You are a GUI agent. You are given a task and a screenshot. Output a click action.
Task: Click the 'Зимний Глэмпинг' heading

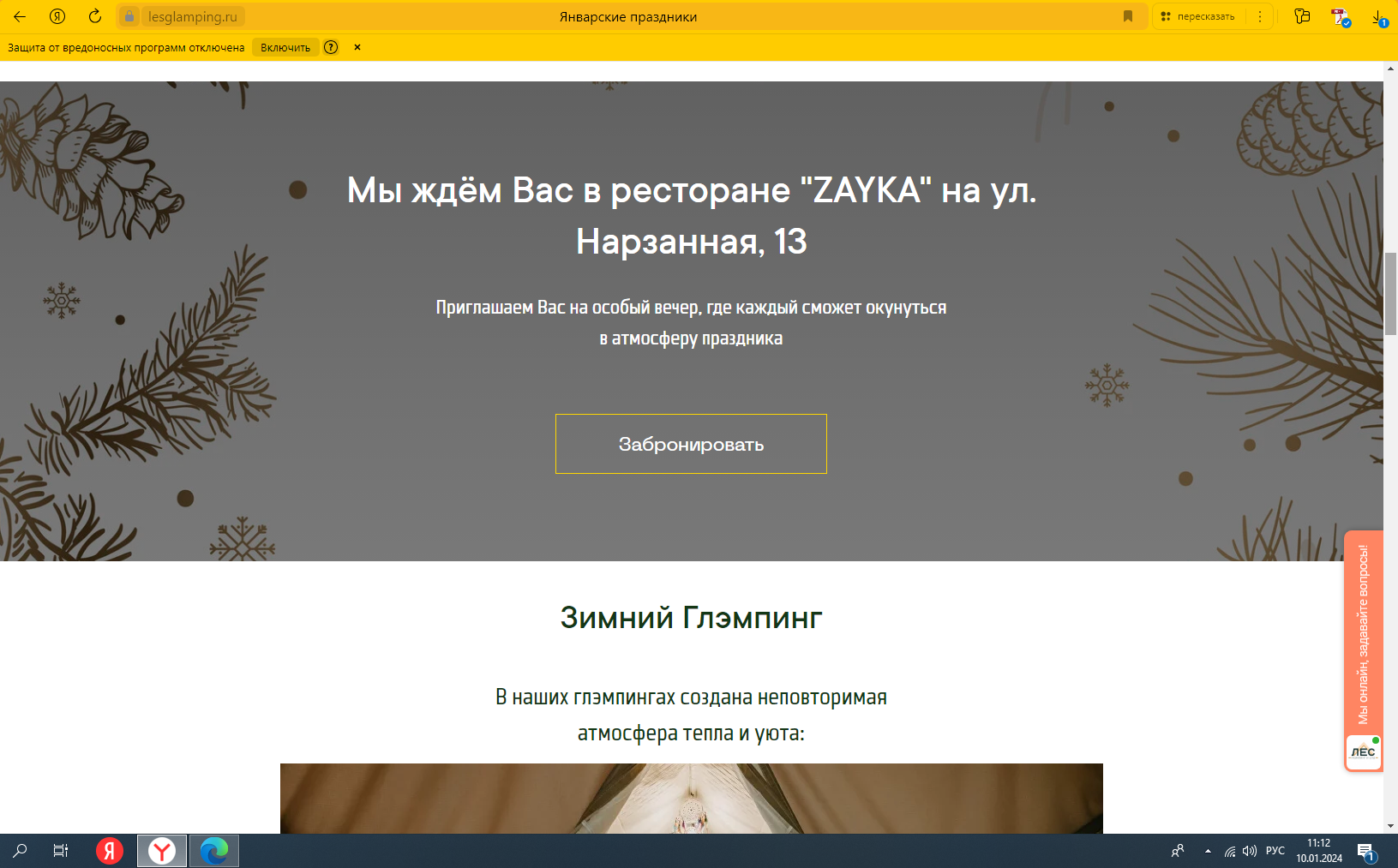691,617
